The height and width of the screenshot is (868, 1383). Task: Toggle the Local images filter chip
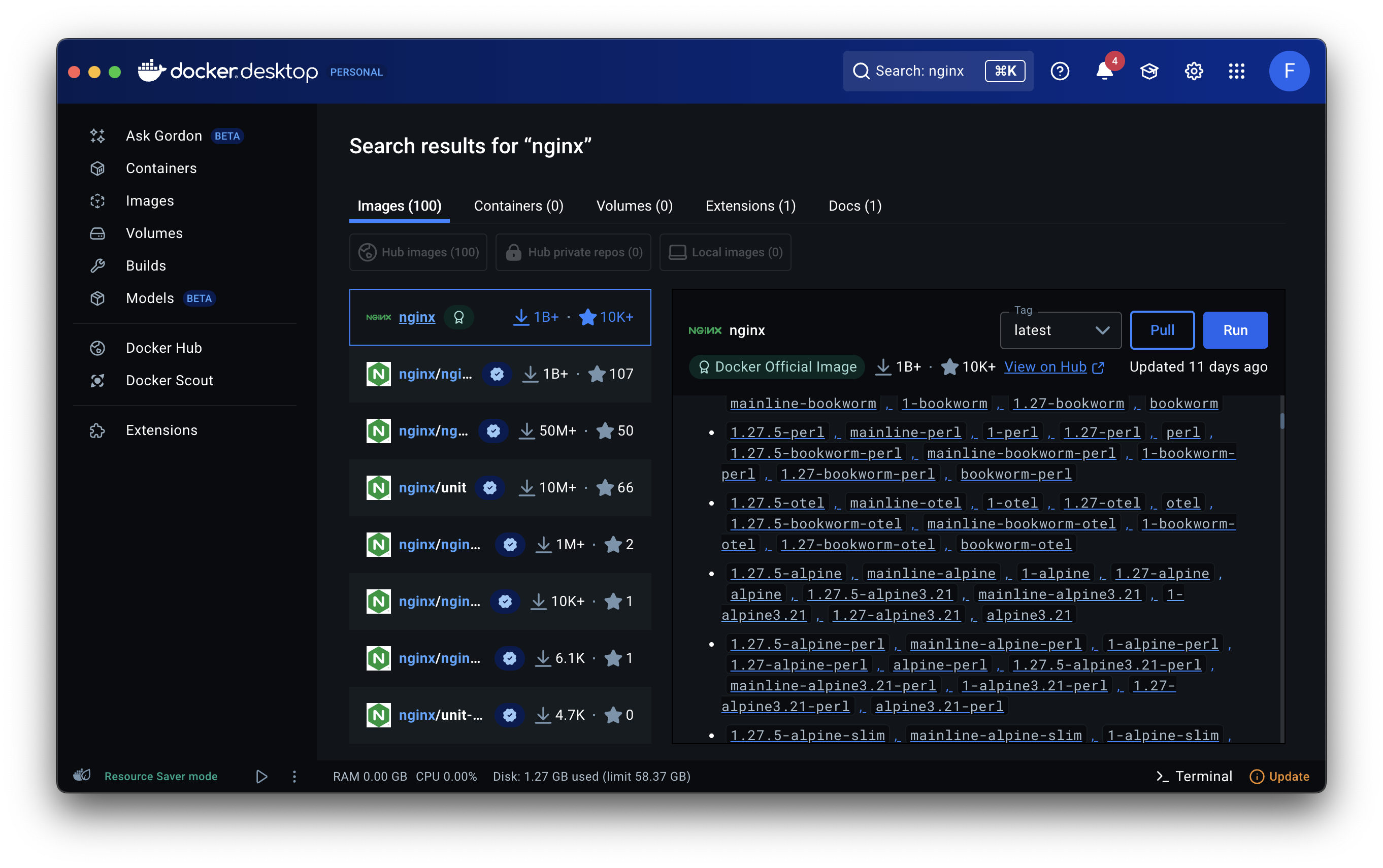click(x=725, y=252)
